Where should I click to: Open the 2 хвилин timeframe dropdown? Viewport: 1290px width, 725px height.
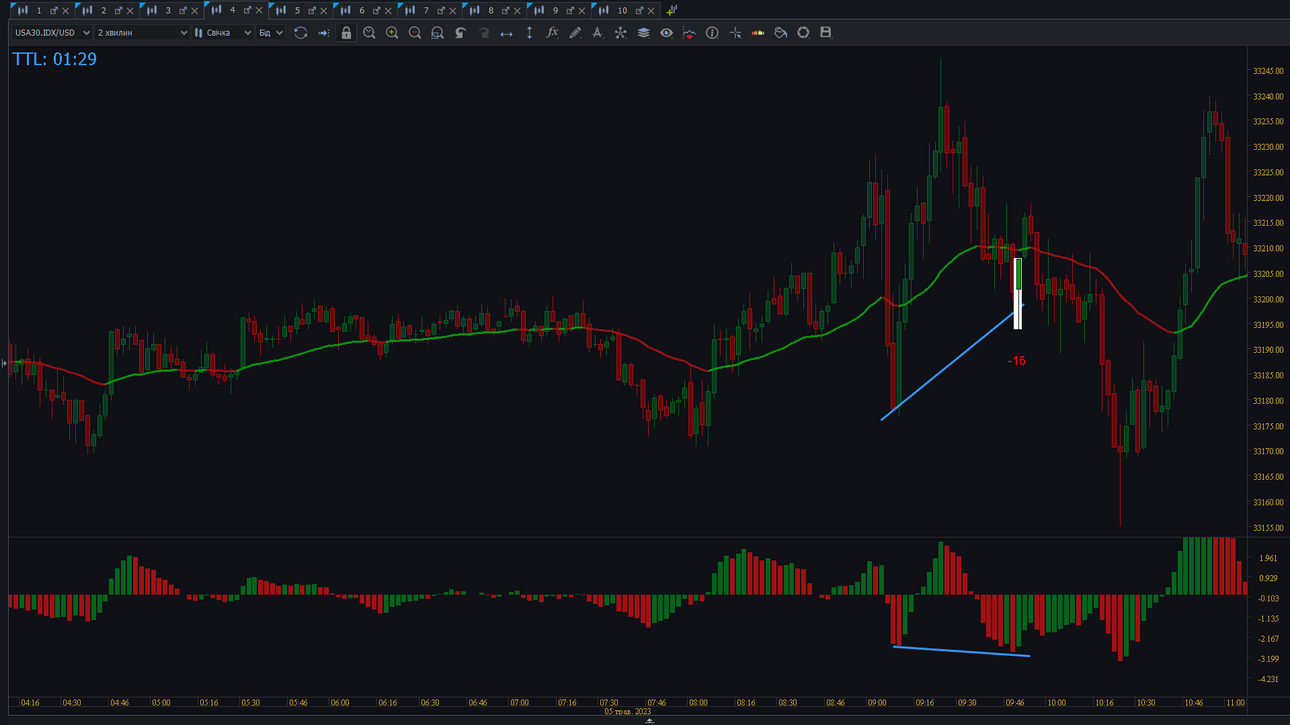click(x=142, y=33)
